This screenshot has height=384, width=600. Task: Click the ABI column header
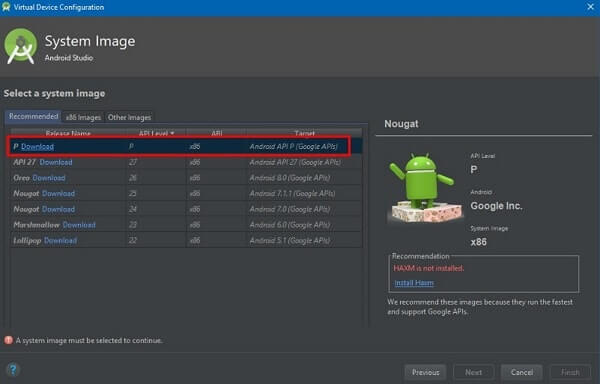click(217, 133)
